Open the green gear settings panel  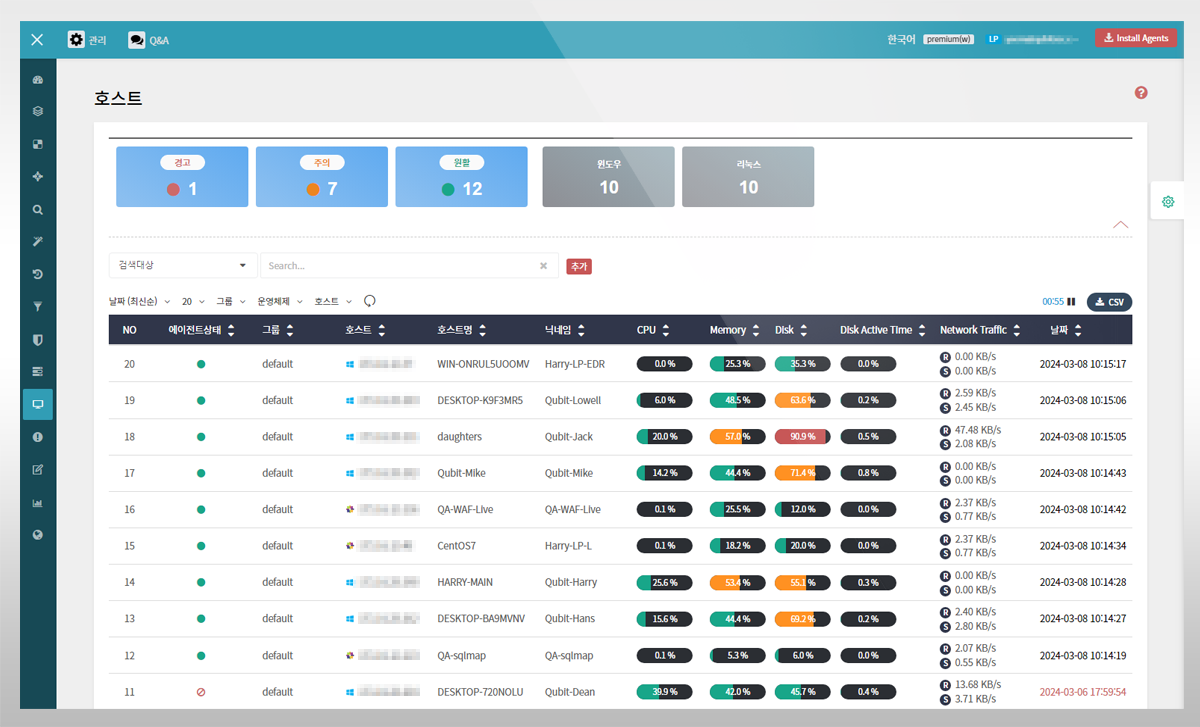coord(1167,202)
